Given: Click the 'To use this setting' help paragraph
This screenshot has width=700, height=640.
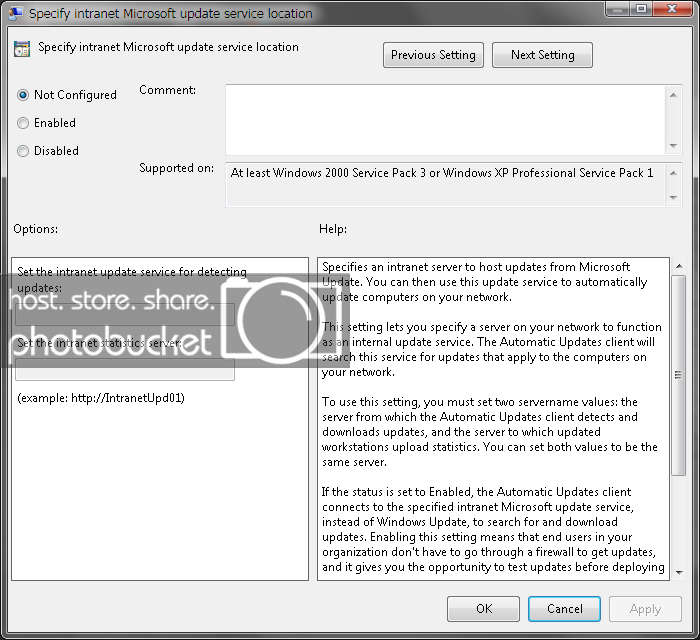Looking at the screenshot, I should 490,432.
